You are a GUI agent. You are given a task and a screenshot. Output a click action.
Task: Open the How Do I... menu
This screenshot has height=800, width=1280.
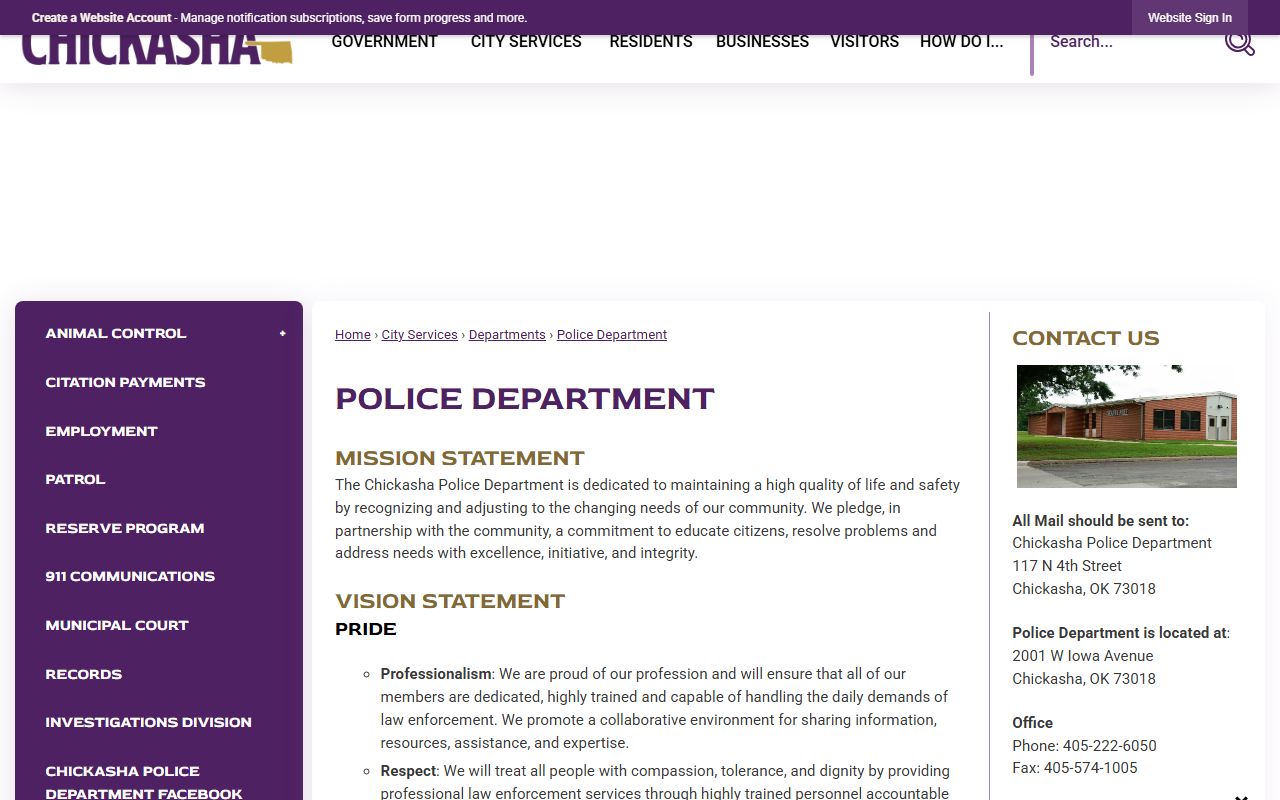(x=962, y=41)
